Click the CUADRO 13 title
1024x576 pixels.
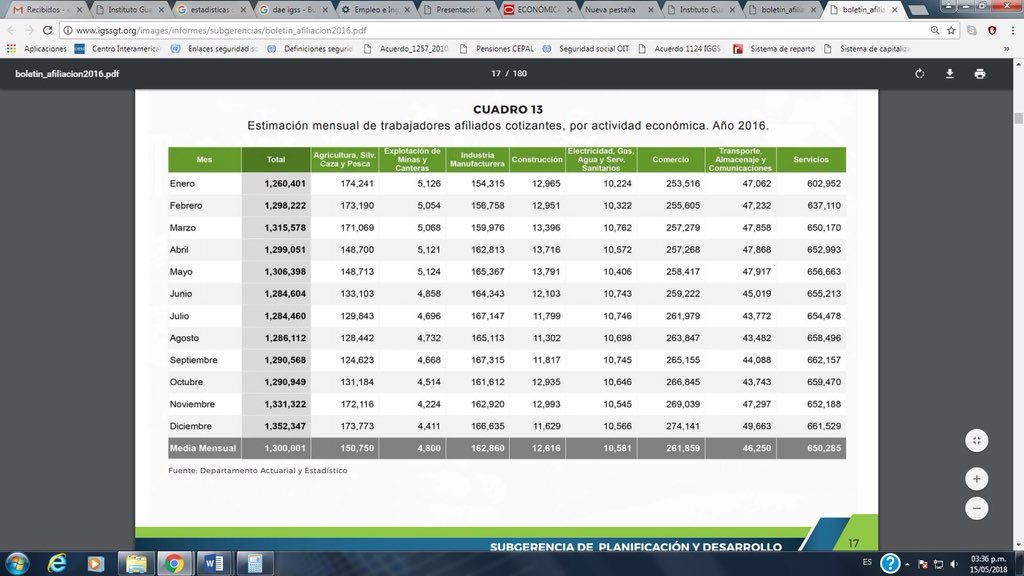[x=508, y=110]
